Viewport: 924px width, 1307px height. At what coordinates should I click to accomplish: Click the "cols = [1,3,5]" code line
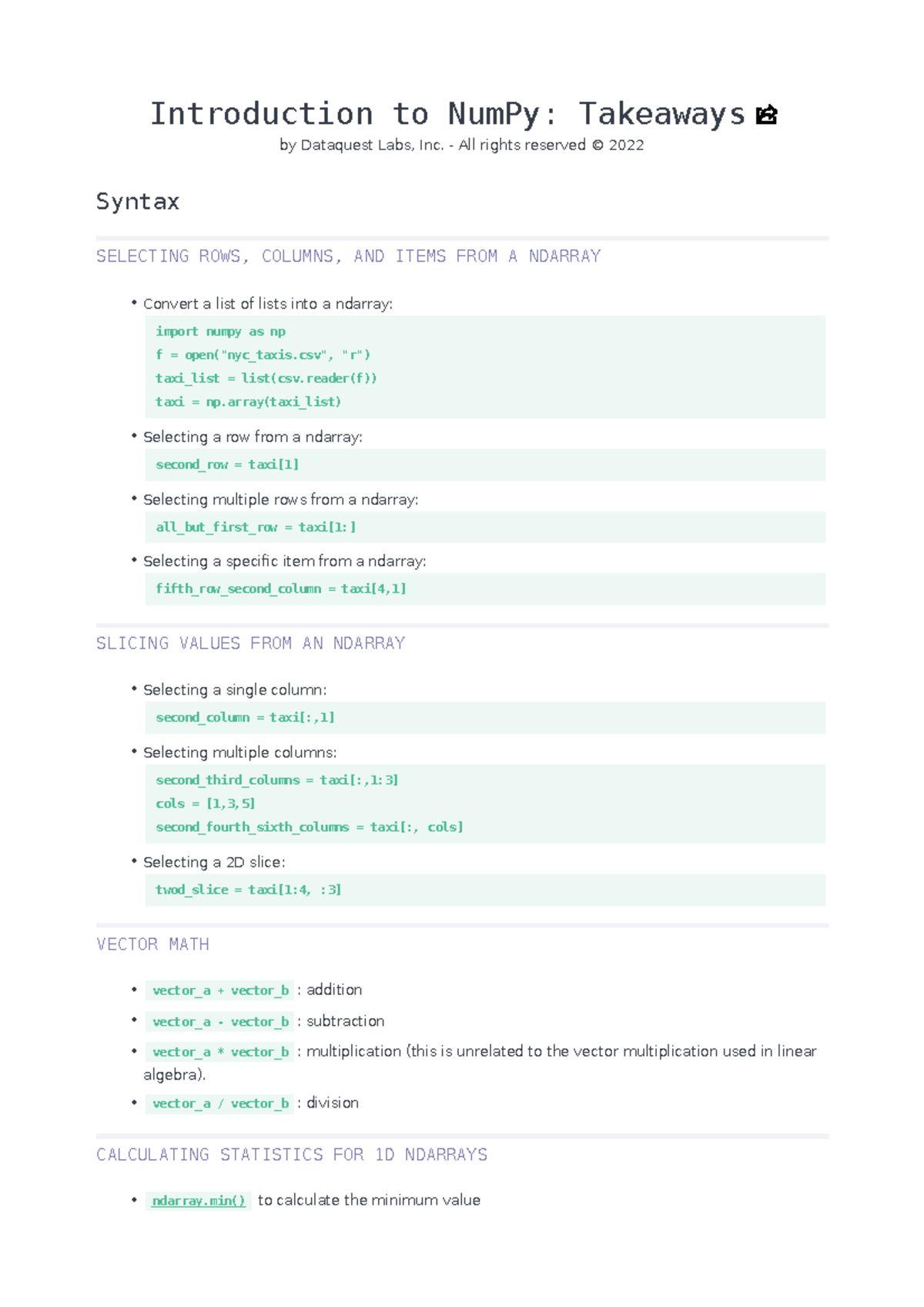click(205, 803)
